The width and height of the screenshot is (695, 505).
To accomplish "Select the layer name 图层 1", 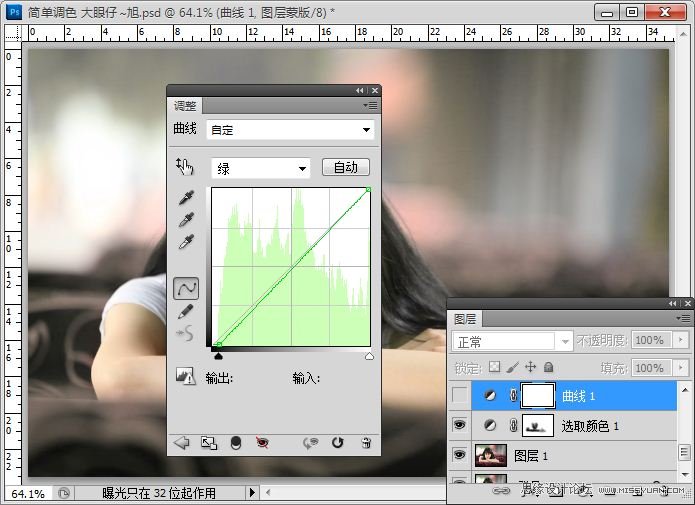I will point(531,456).
